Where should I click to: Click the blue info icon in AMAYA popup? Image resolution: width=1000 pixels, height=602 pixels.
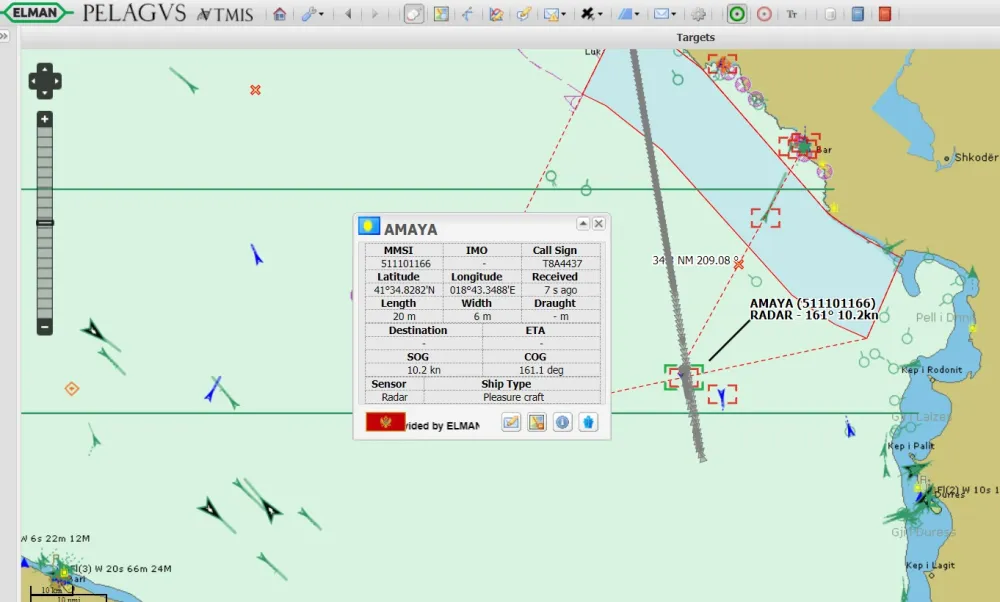[x=563, y=422]
